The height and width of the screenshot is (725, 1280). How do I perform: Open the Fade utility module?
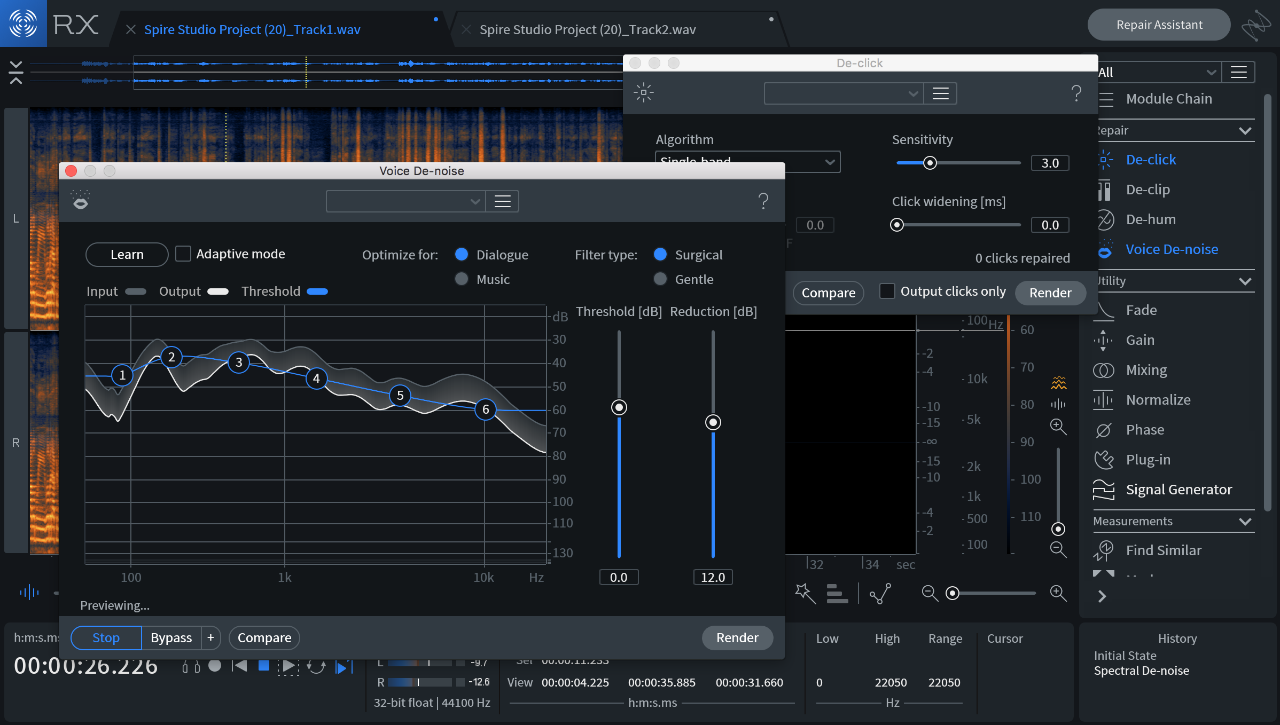point(1141,310)
